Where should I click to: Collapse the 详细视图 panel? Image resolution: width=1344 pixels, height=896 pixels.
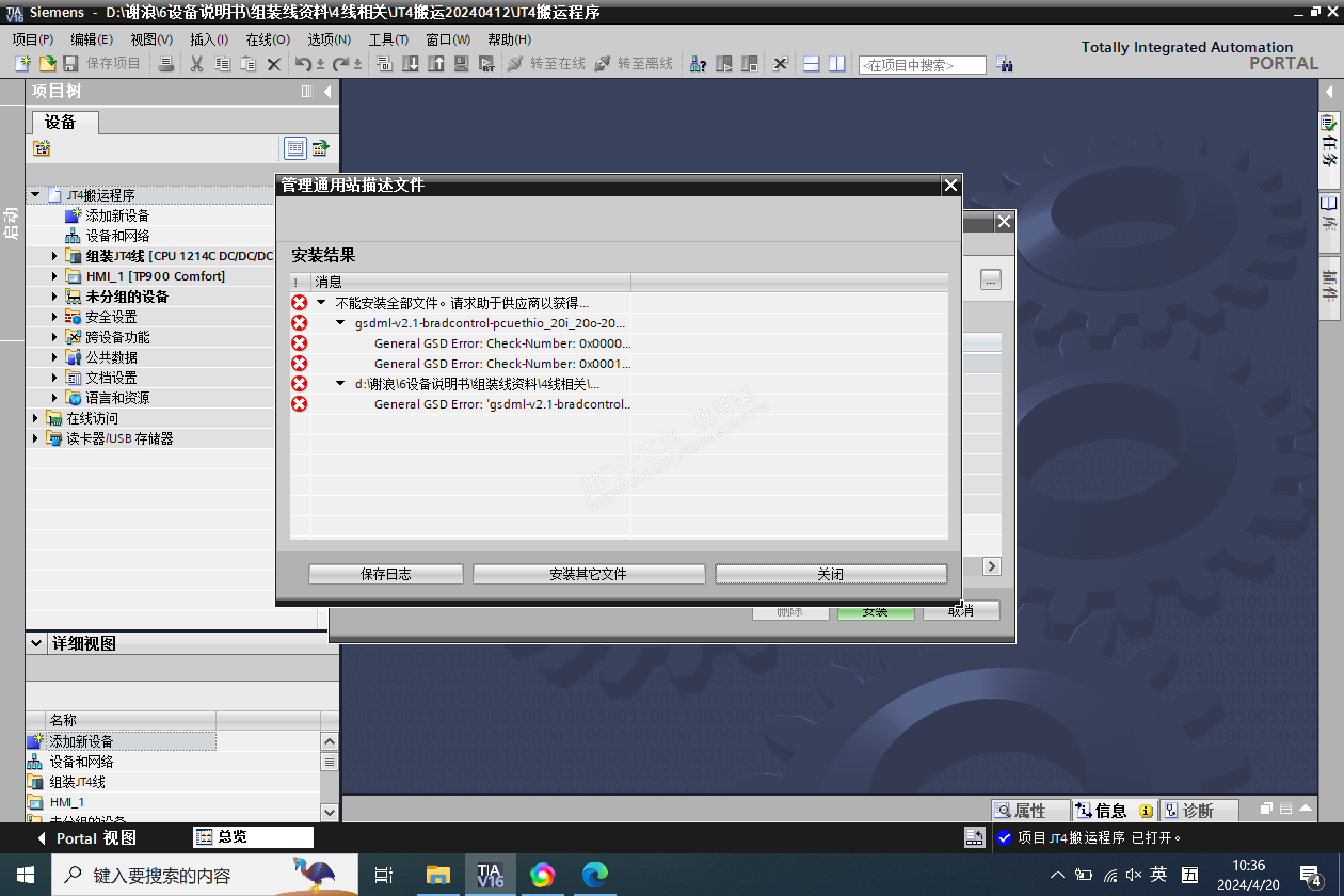pos(36,643)
